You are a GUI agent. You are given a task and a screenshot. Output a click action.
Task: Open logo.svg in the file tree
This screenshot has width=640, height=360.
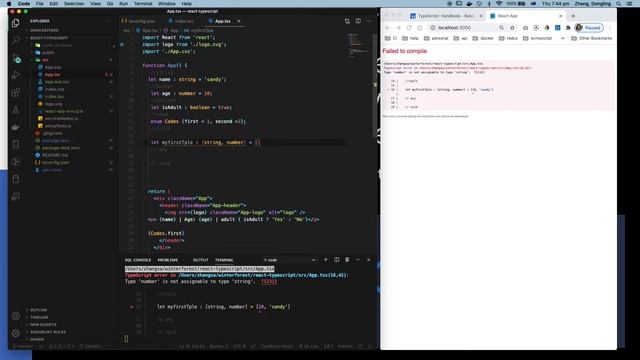[x=53, y=104]
